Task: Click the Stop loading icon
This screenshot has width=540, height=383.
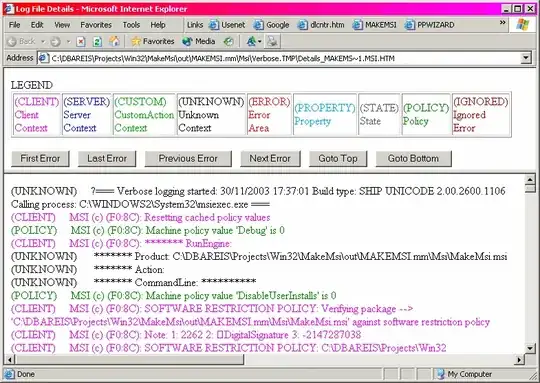Action: (81, 42)
